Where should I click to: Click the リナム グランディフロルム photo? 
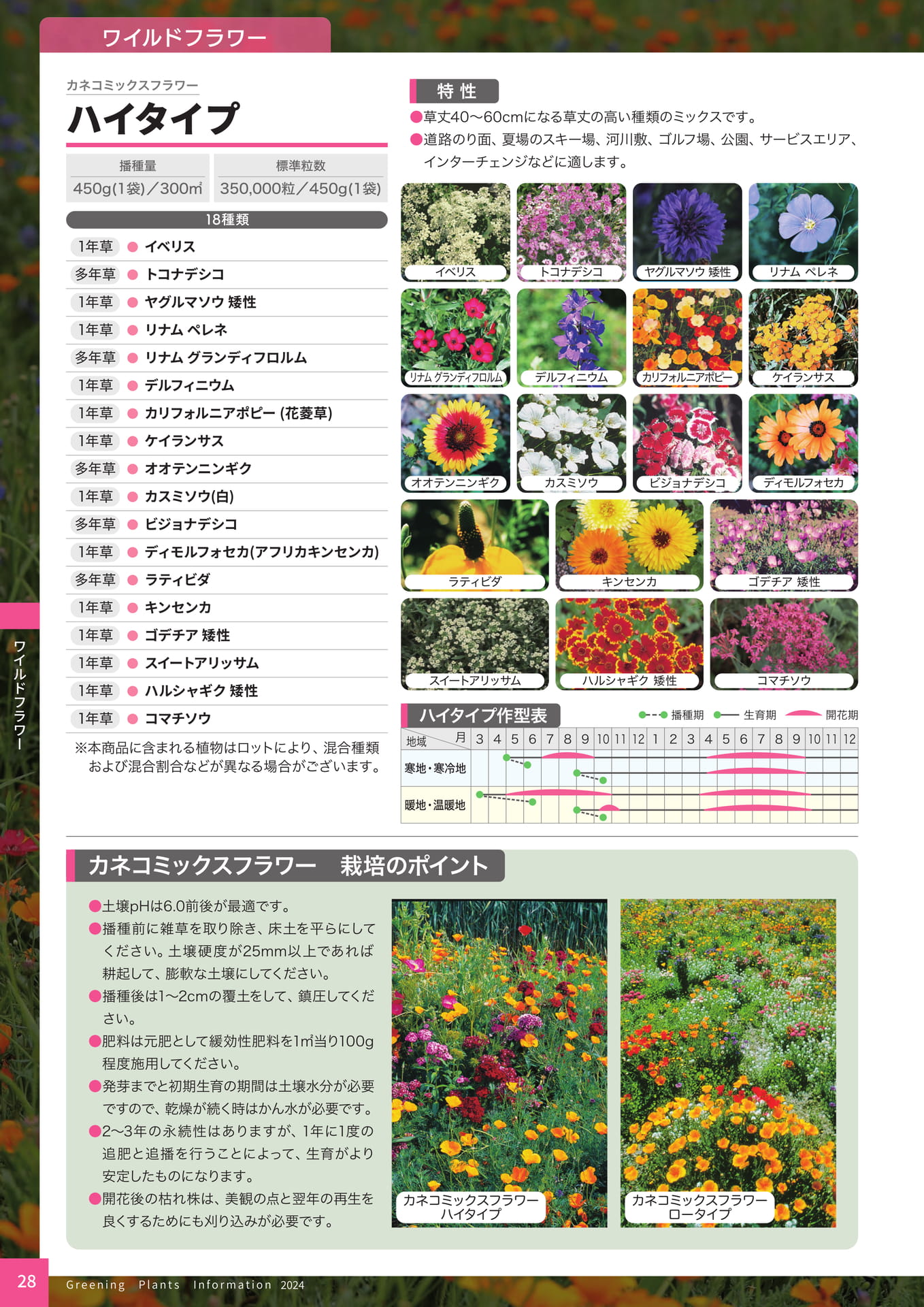point(455,338)
